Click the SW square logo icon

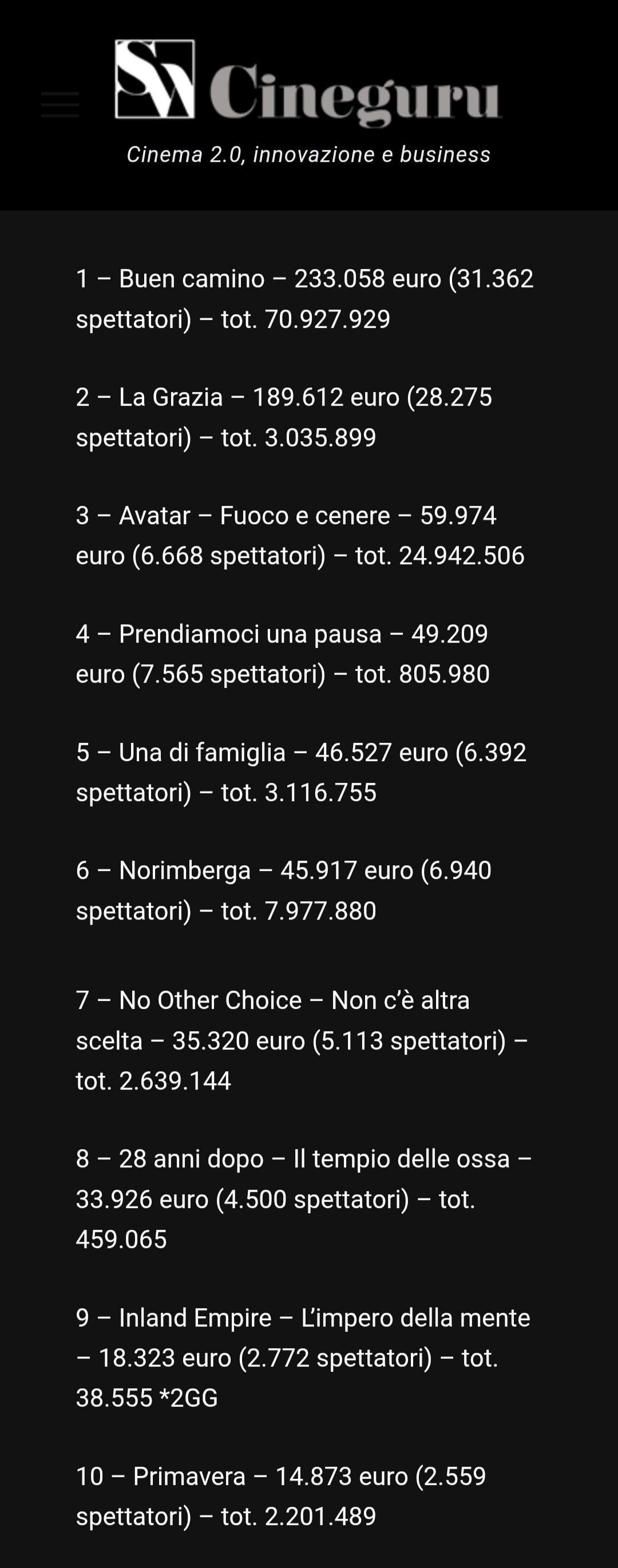[x=154, y=79]
